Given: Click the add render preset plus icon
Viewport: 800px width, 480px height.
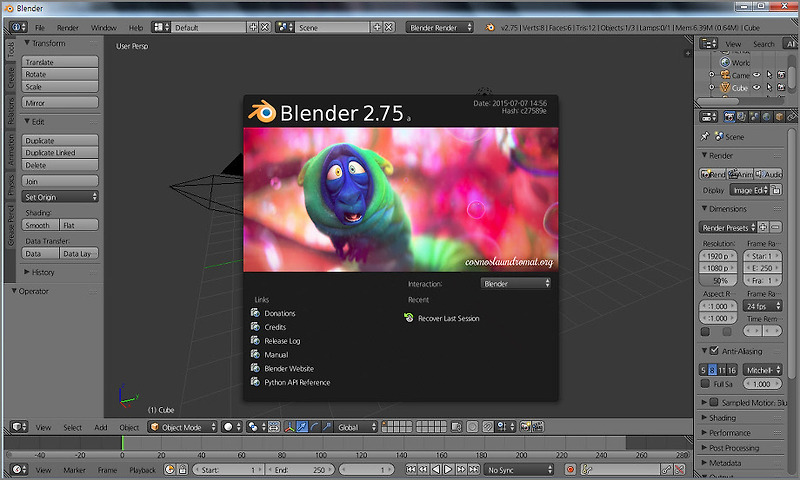Looking at the screenshot, I should 763,227.
